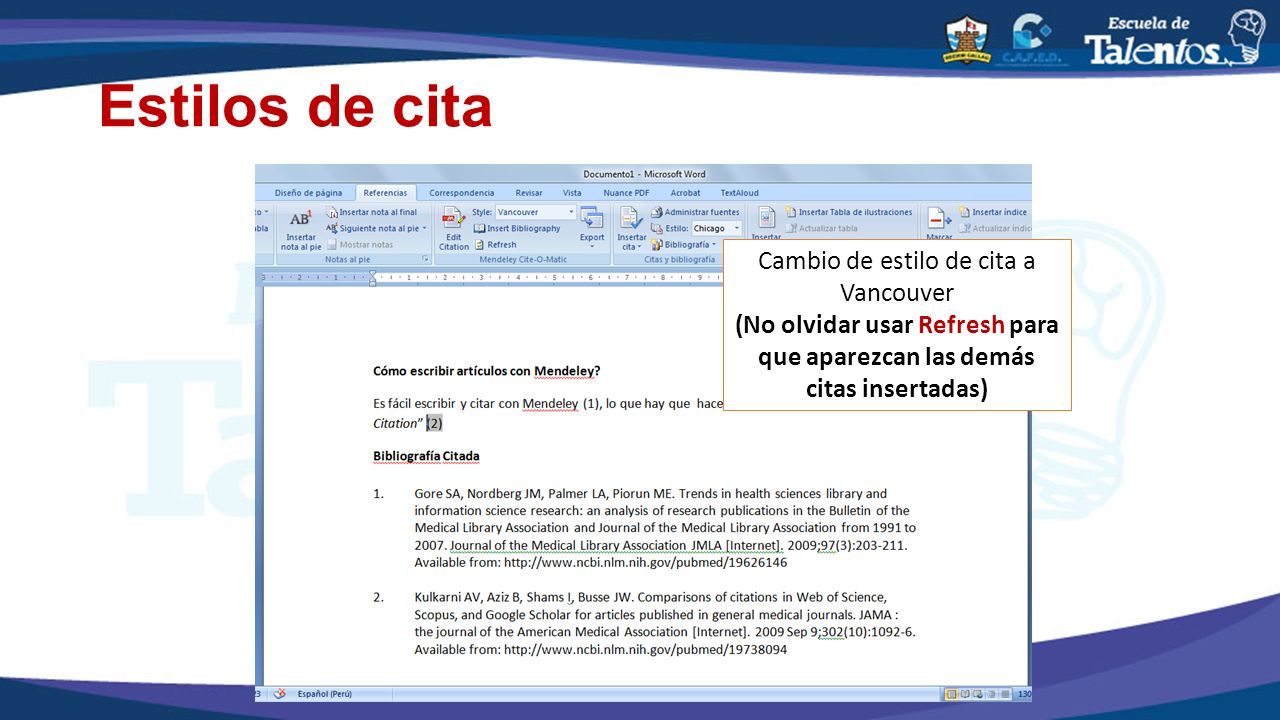Switch to the Correspondencia tab
This screenshot has width=1280, height=720.
point(461,193)
